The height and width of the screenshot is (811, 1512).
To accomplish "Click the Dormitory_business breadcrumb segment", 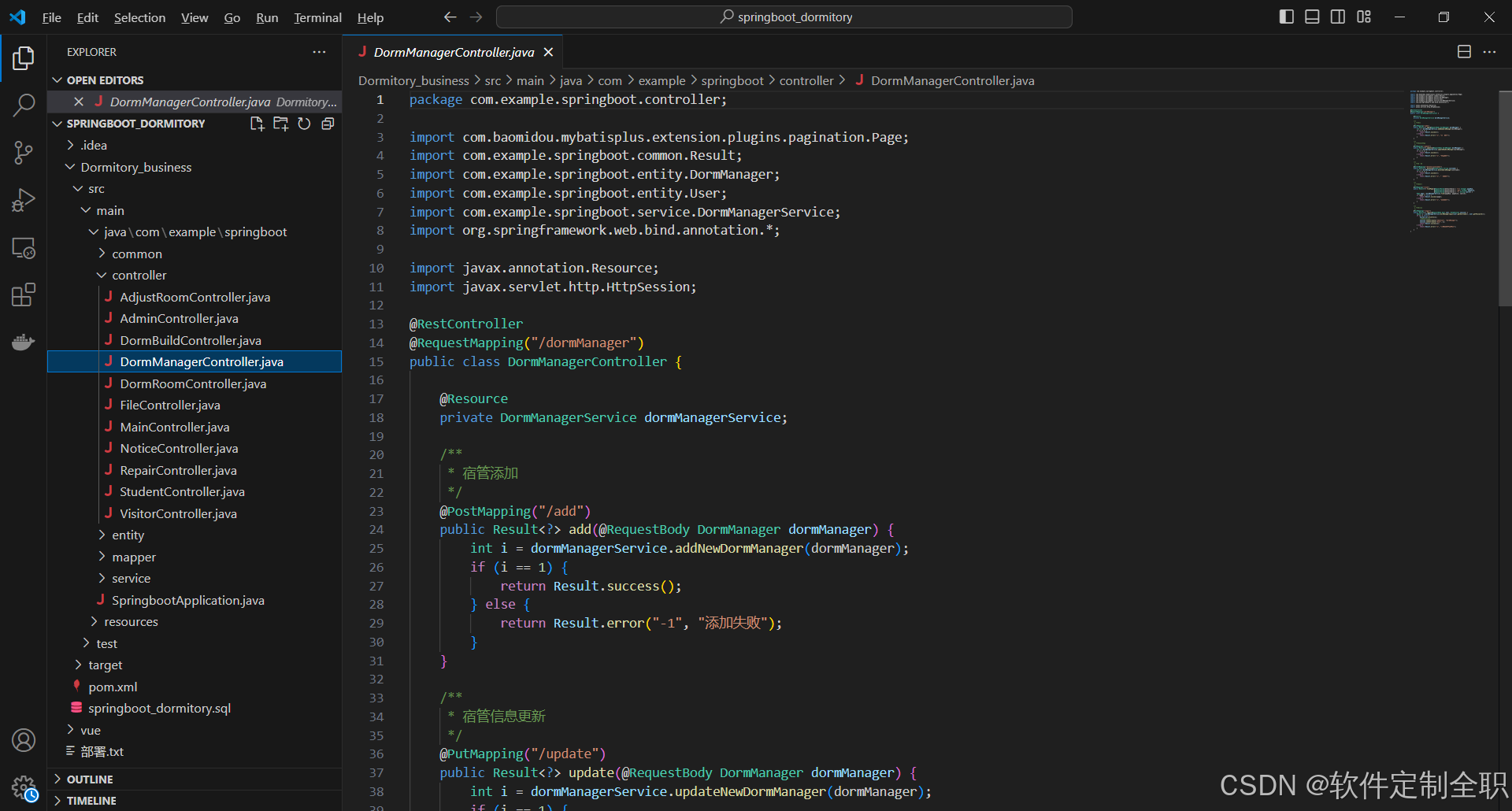I will pyautogui.click(x=413, y=80).
